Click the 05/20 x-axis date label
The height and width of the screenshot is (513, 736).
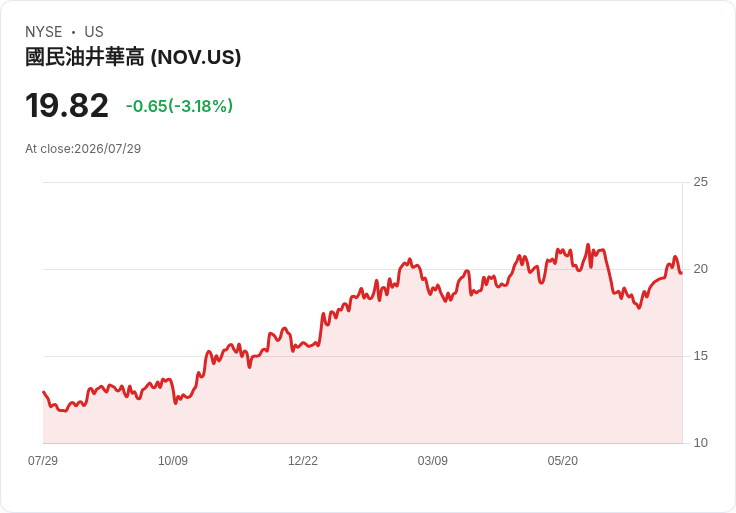[x=562, y=460]
